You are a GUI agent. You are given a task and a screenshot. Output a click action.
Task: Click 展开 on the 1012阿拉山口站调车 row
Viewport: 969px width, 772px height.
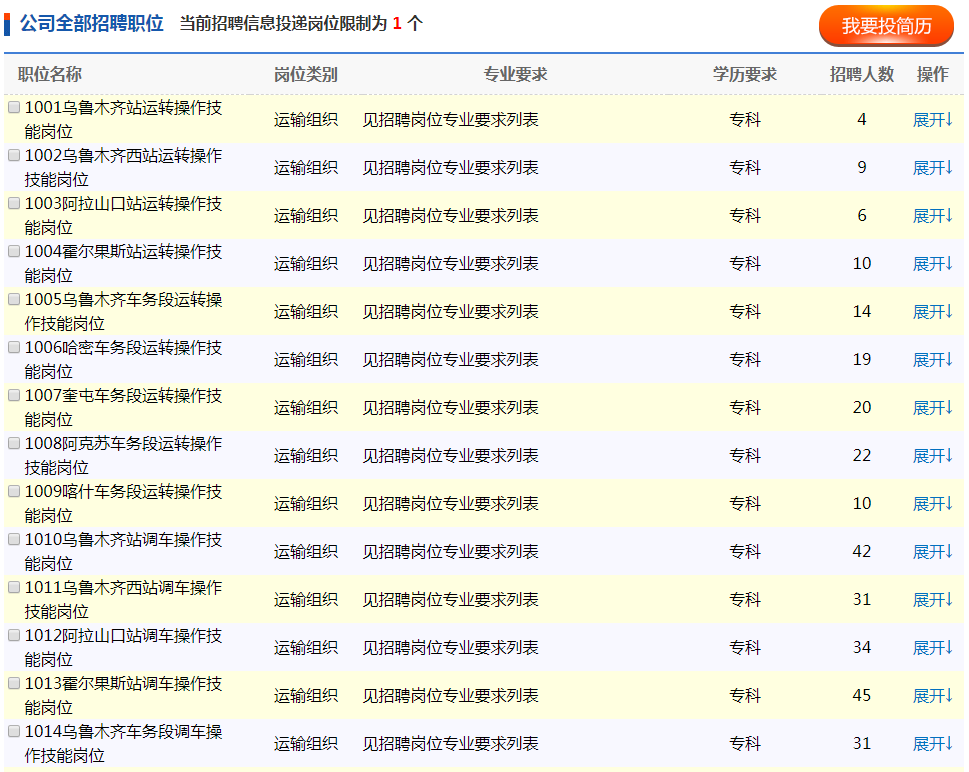[932, 648]
